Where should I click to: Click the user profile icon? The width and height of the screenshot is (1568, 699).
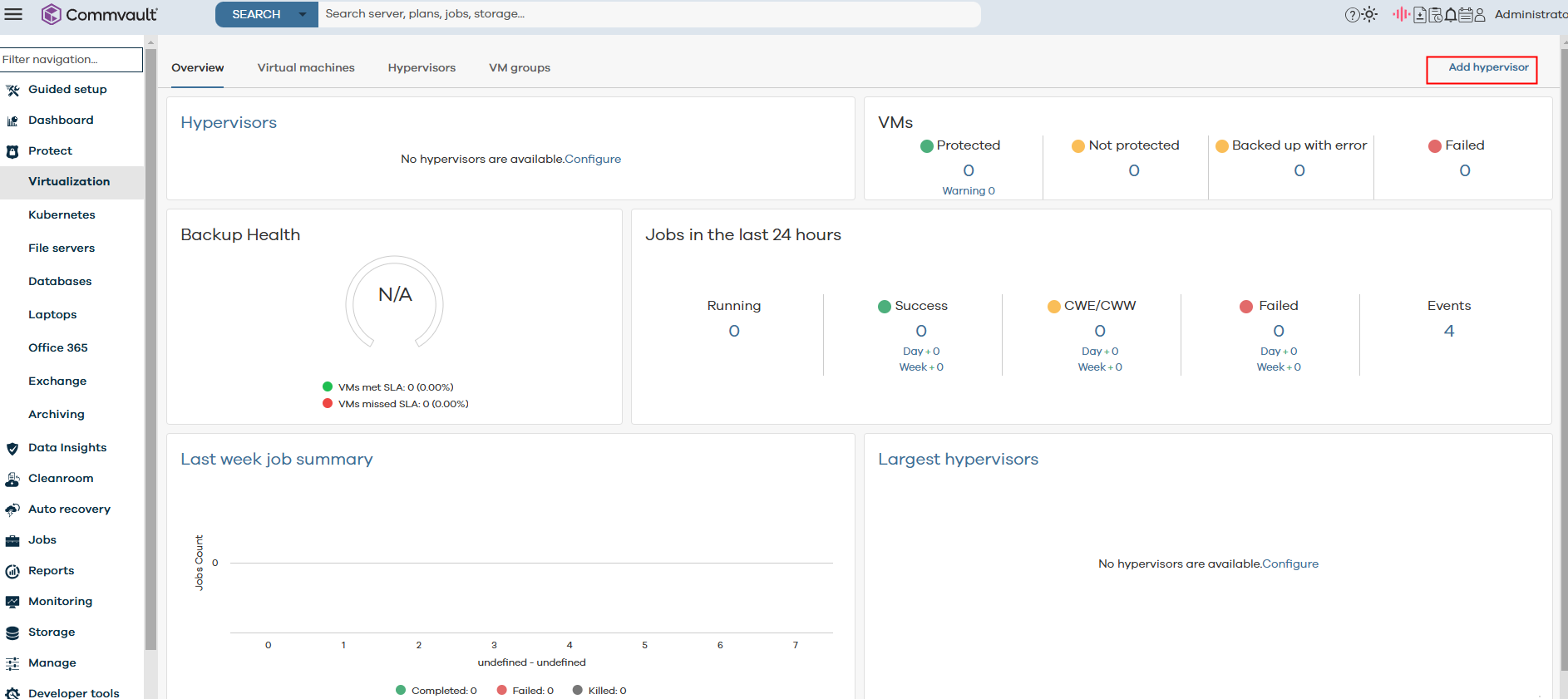1480,15
